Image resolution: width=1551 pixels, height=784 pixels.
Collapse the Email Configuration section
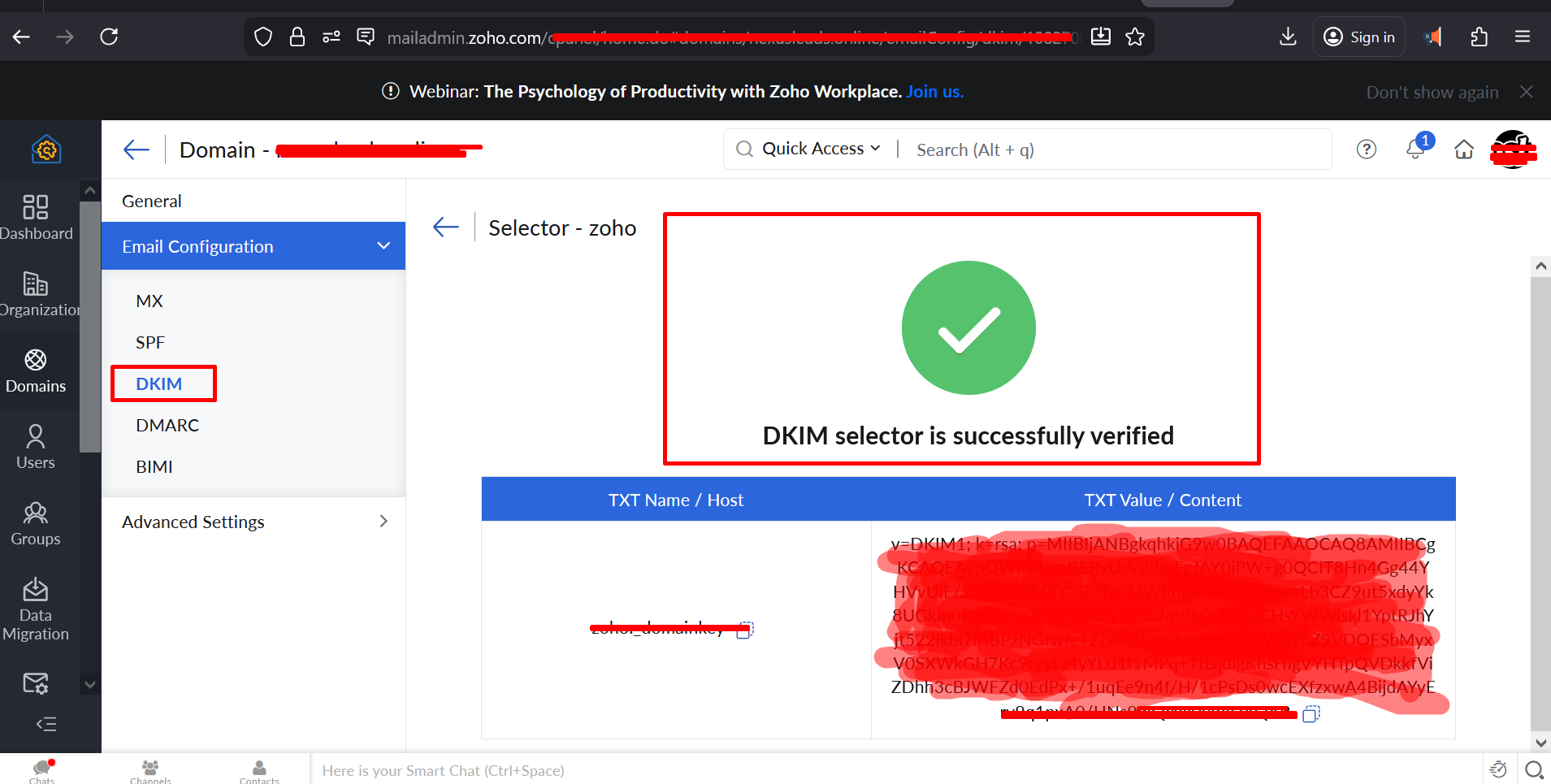point(382,245)
